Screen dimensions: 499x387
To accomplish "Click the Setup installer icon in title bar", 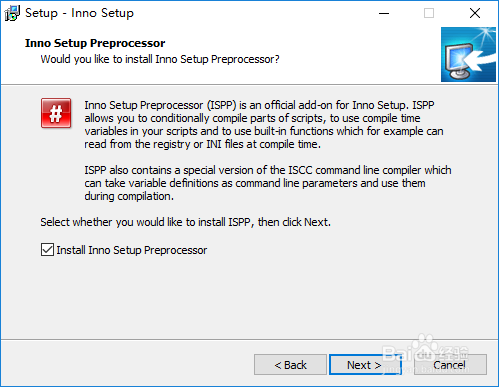I will coord(12,13).
